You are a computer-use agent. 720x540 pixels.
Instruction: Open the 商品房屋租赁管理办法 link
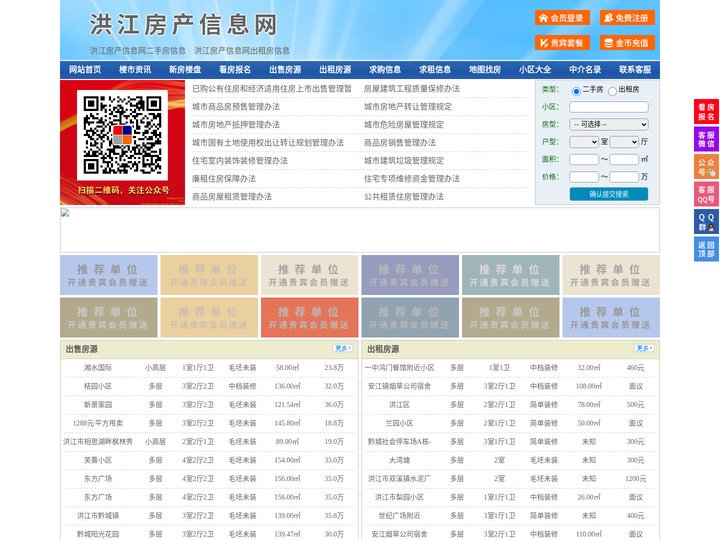(231, 197)
